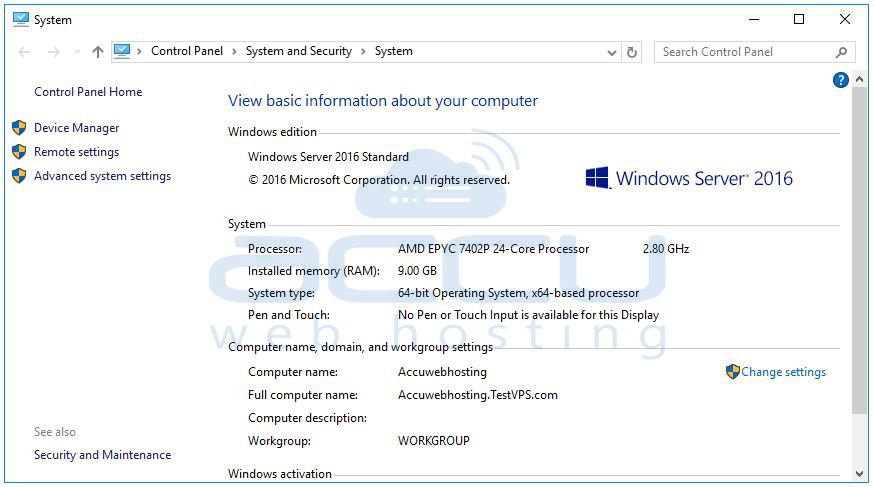Viewport: 874px width, 487px height.
Task: Click the Back navigation arrow
Action: pyautogui.click(x=24, y=52)
